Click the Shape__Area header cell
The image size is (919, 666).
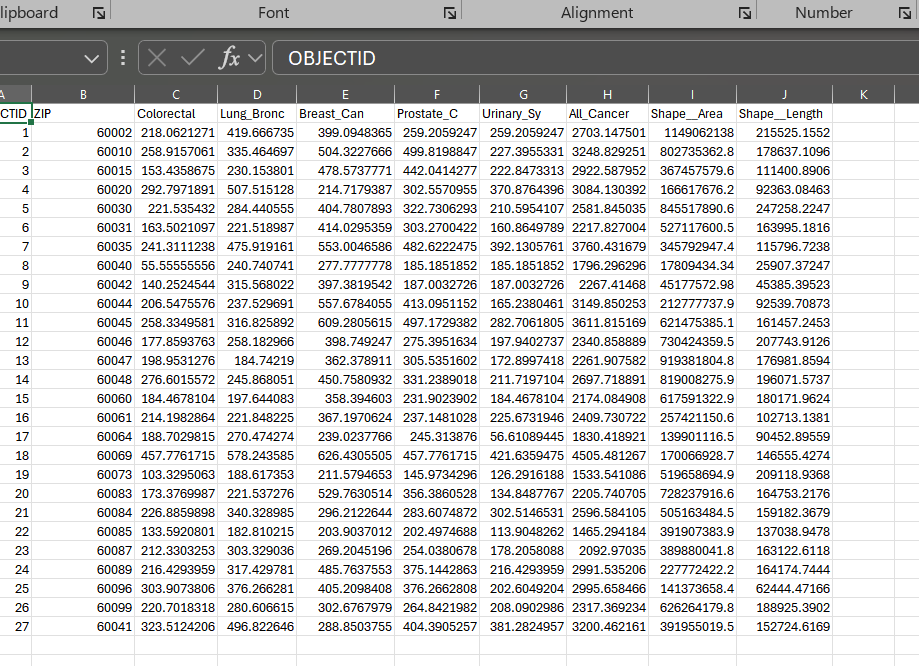pyautogui.click(x=692, y=114)
